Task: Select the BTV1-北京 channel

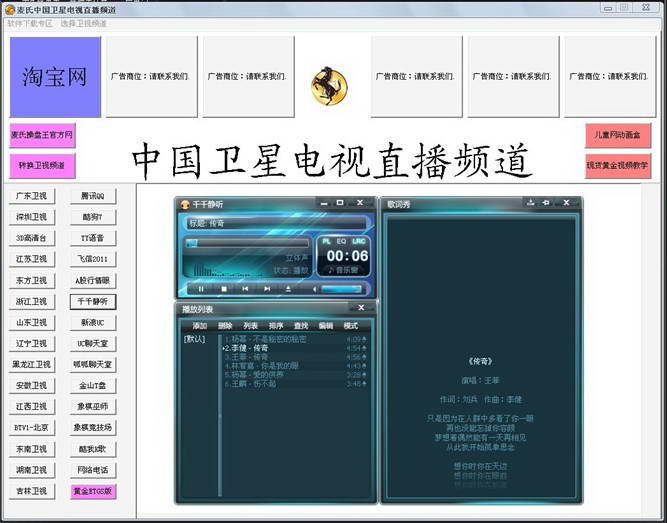Action: 32,428
